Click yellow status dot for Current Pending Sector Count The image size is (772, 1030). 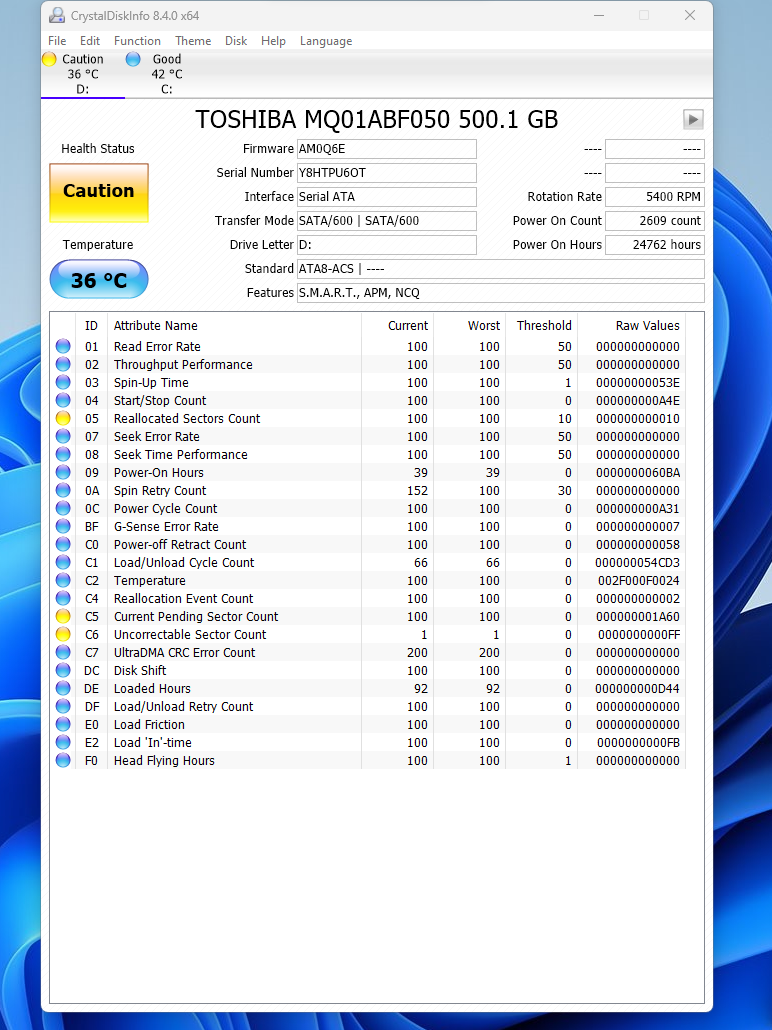[63, 616]
